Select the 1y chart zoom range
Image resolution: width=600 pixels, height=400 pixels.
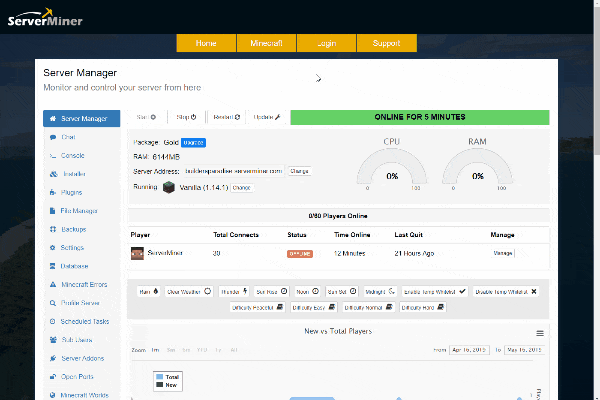[x=218, y=350]
